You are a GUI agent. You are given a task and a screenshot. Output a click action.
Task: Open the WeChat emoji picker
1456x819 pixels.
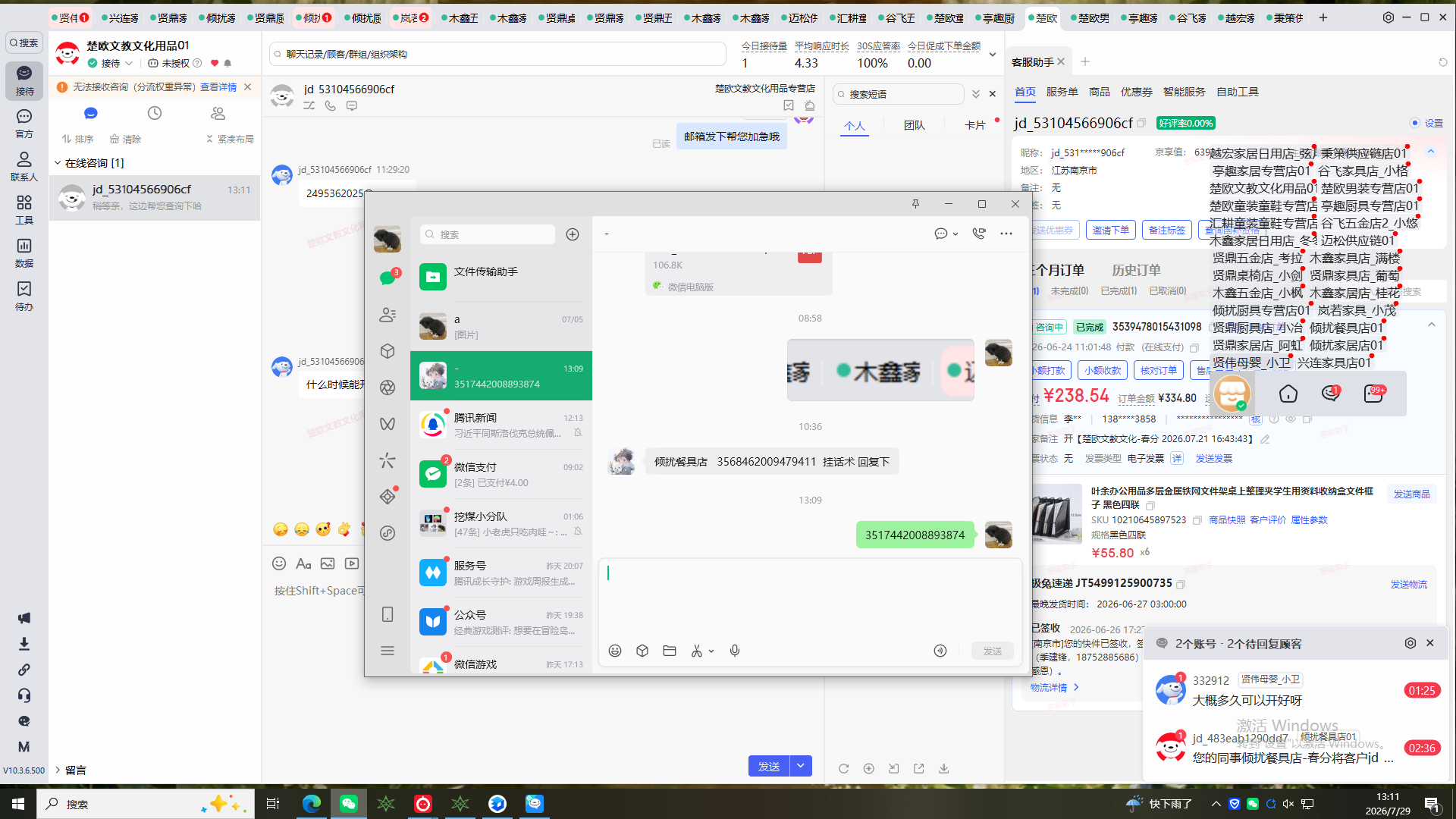(x=615, y=651)
